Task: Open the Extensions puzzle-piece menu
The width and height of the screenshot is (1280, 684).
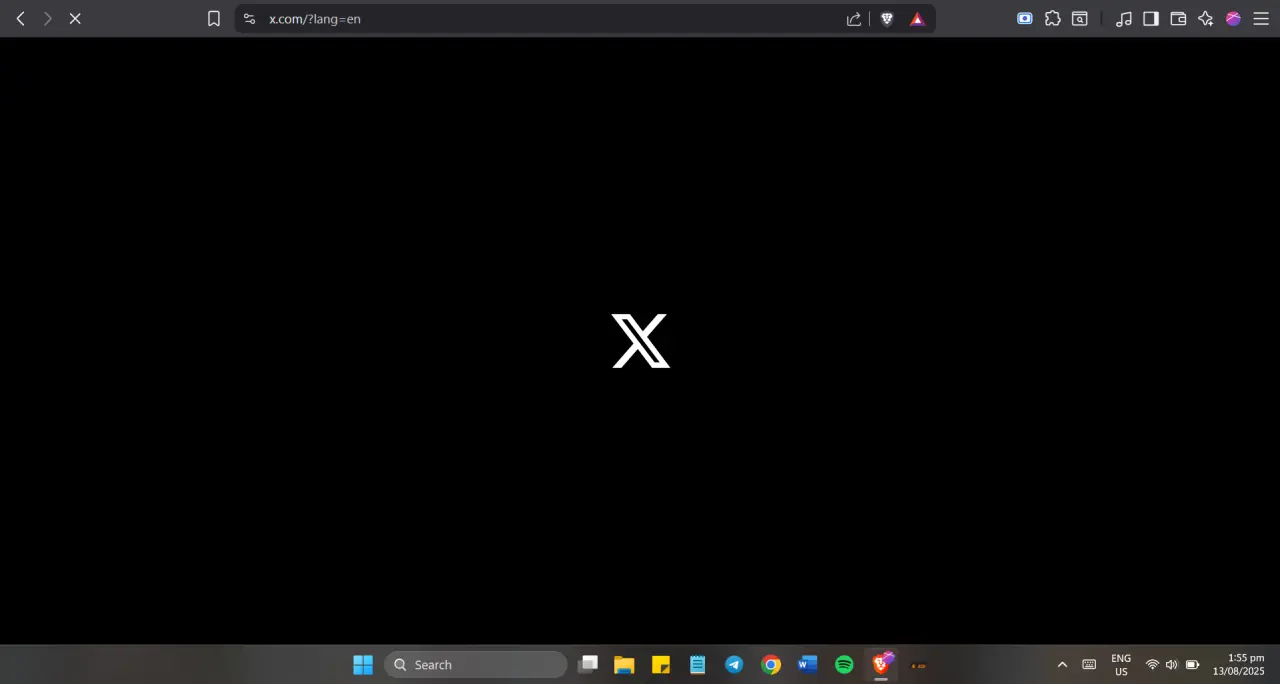Action: (1053, 18)
